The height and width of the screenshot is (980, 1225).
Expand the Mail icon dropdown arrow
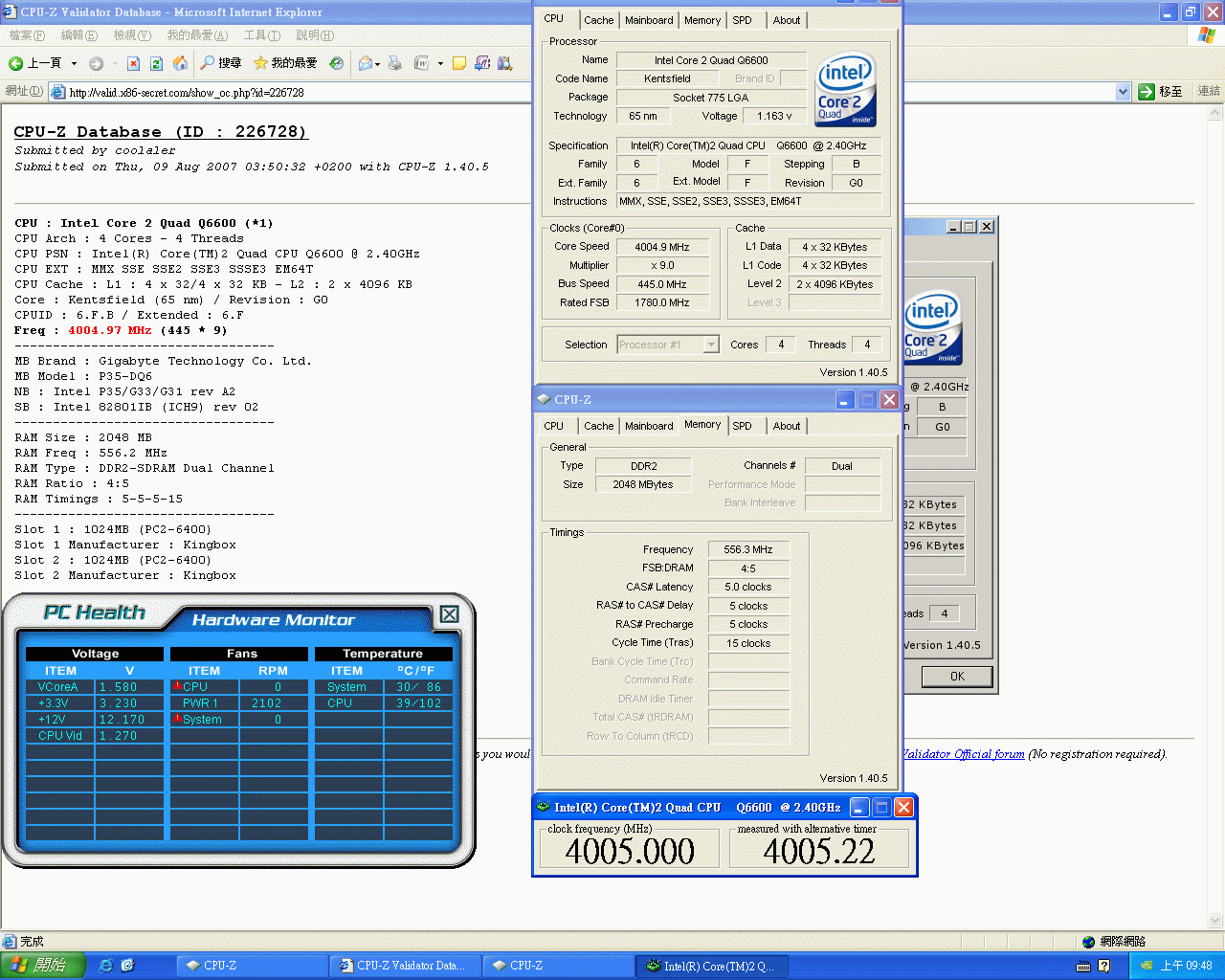(x=378, y=63)
